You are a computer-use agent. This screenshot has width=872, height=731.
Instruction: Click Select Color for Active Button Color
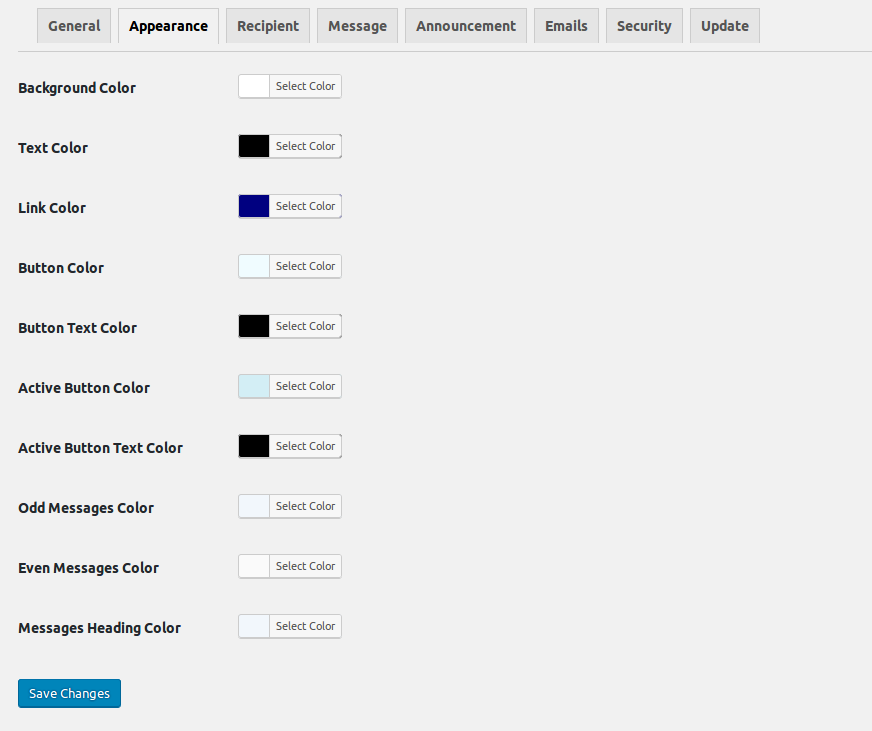(305, 387)
